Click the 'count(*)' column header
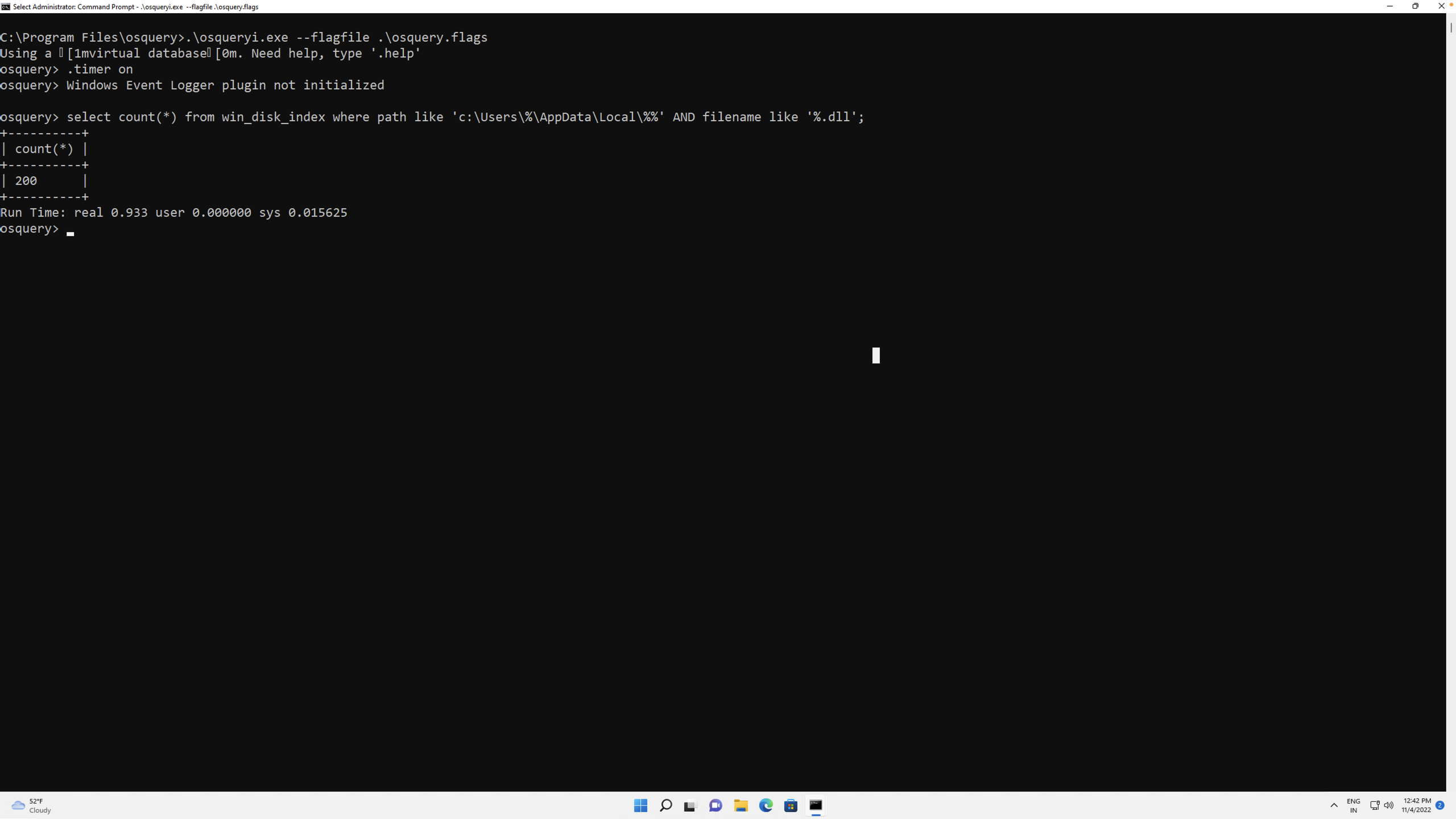Image resolution: width=1456 pixels, height=819 pixels. tap(44, 149)
